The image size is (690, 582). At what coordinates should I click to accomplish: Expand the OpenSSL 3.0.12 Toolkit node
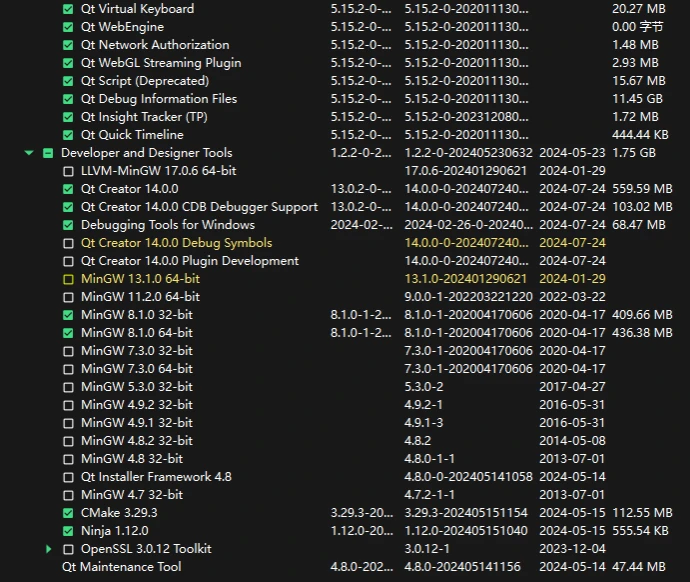pyautogui.click(x=48, y=549)
